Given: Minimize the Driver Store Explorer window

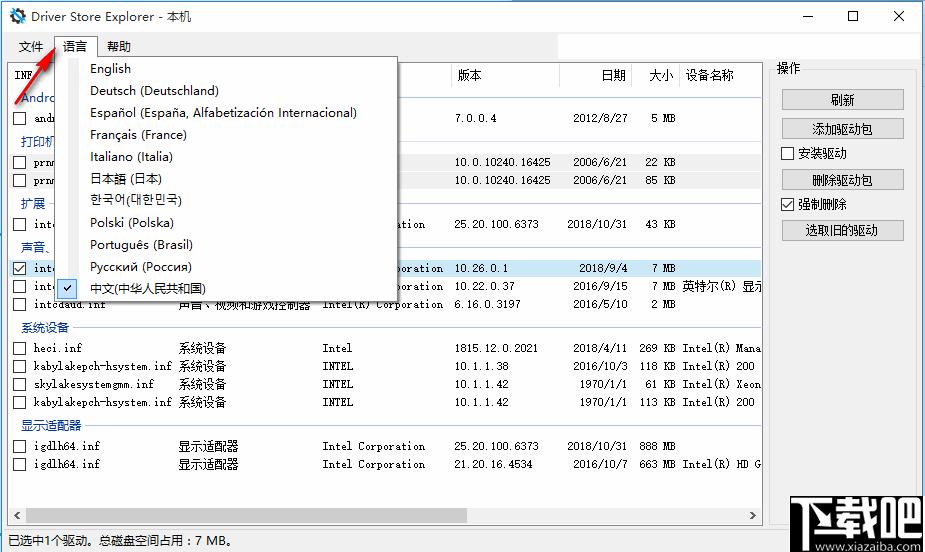Looking at the screenshot, I should (x=808, y=16).
